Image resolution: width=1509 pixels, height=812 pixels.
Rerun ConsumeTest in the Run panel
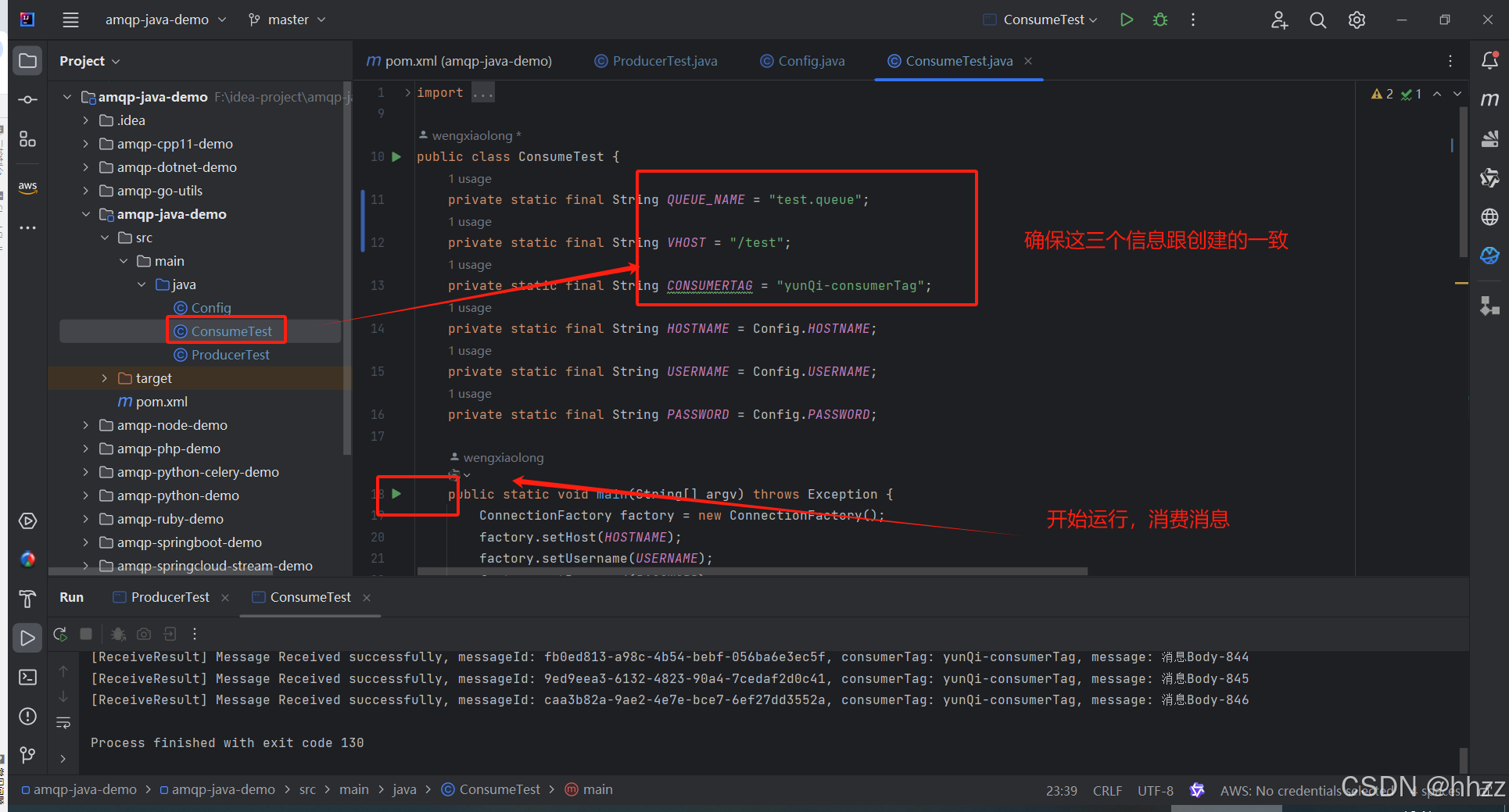click(60, 634)
